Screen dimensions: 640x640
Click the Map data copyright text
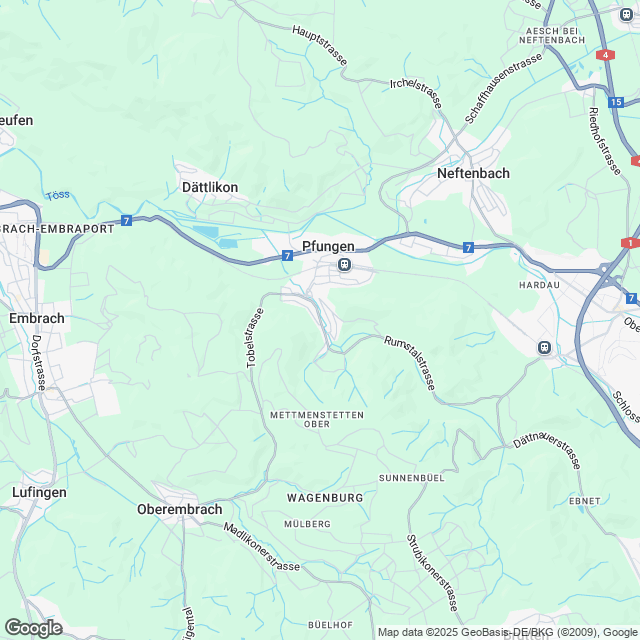click(x=509, y=633)
